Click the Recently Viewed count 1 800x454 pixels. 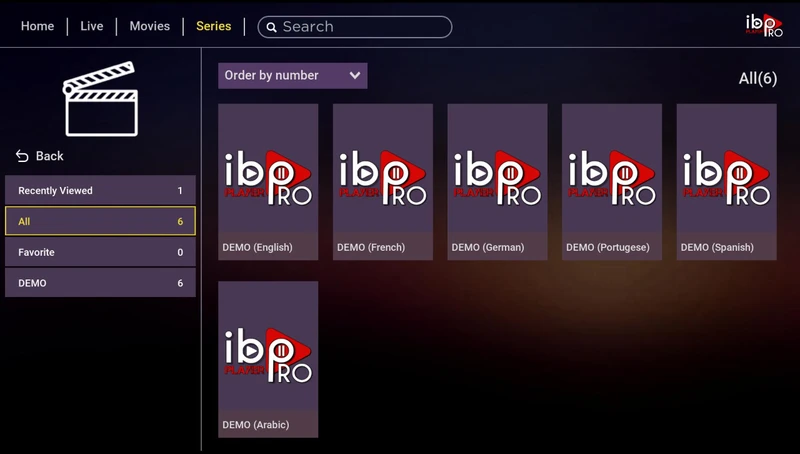tap(180, 190)
